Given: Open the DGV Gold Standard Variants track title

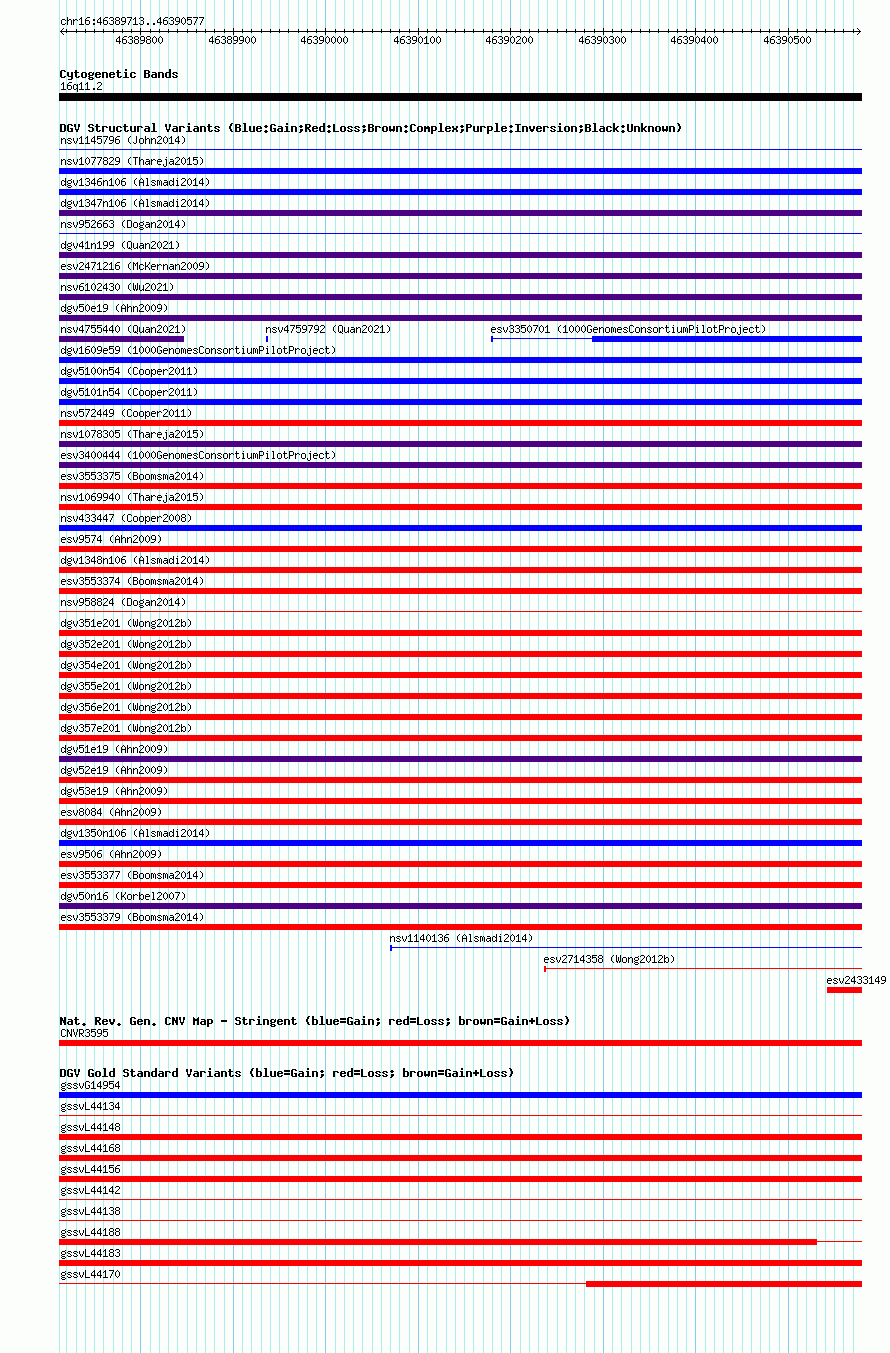Looking at the screenshot, I should pos(287,1073).
